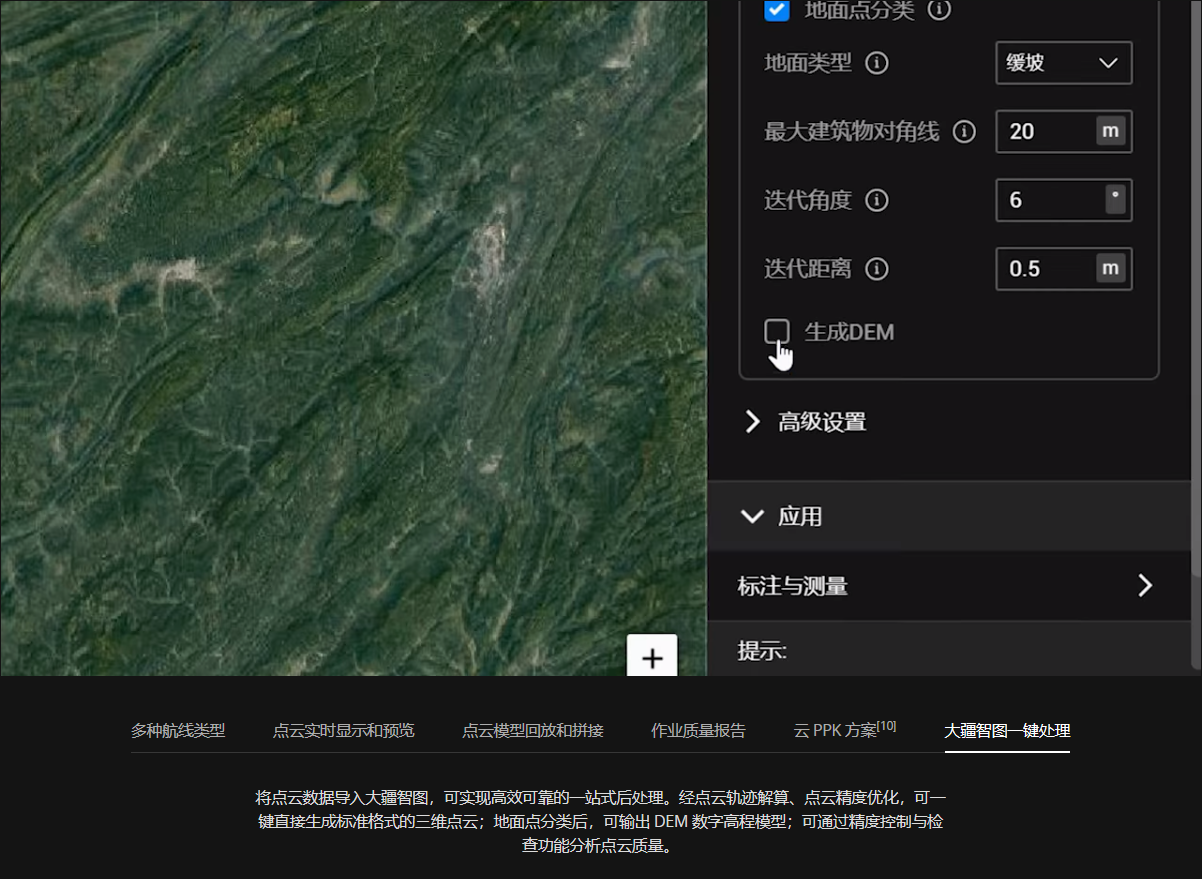Click the 最大建筑物对角线 input field
Image resolution: width=1202 pixels, height=879 pixels.
pyautogui.click(x=1047, y=132)
